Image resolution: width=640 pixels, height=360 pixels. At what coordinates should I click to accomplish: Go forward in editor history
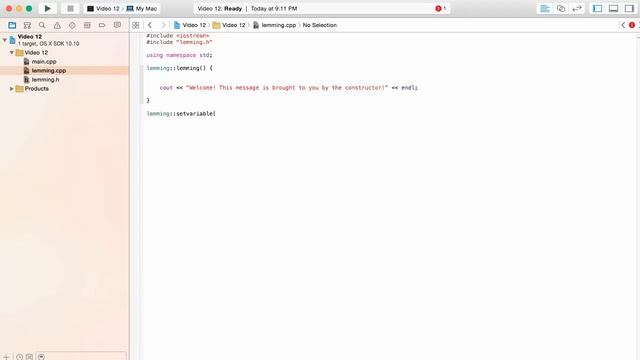[163, 25]
